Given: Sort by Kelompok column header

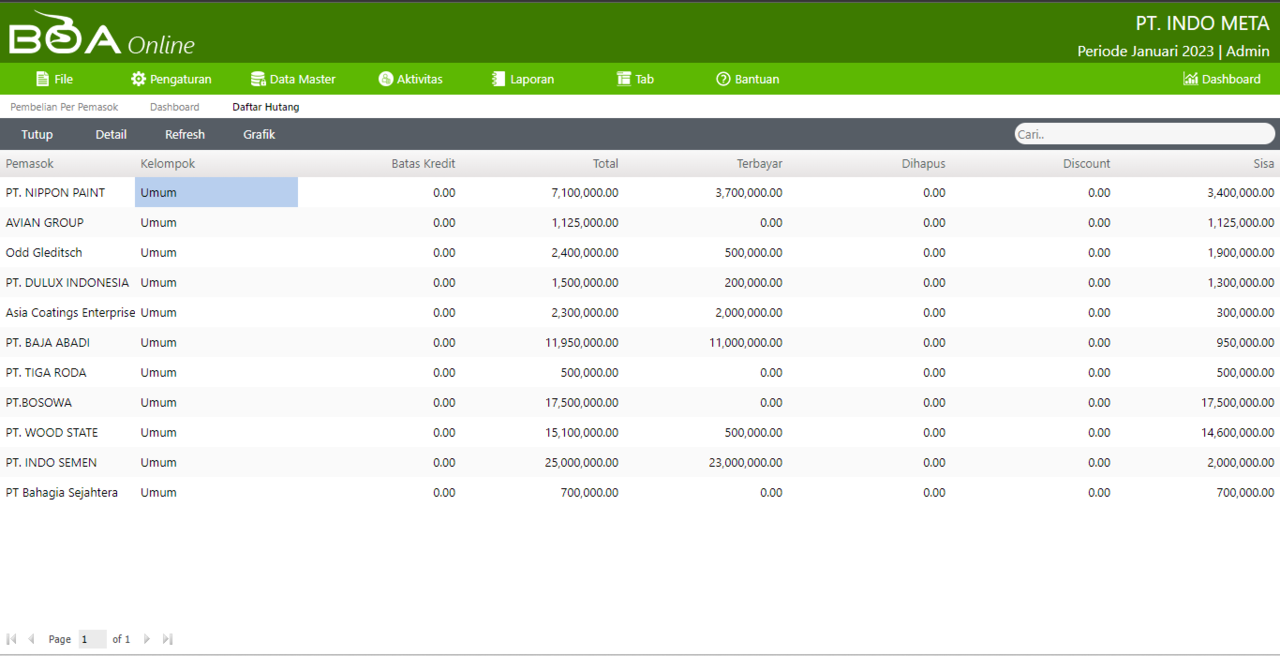Looking at the screenshot, I should 168,163.
